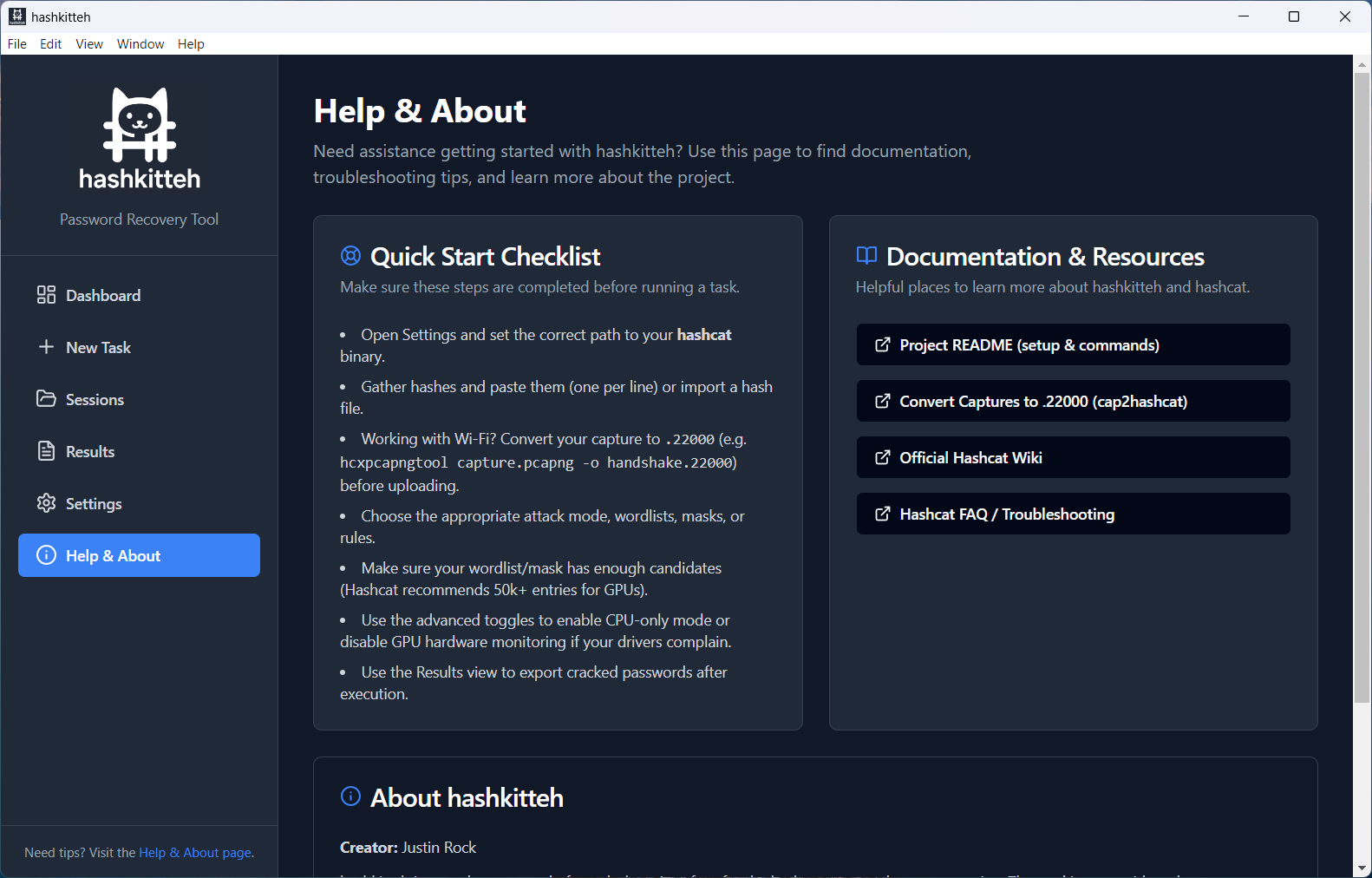Navigate to Settings in the sidebar
Viewport: 1372px width, 878px height.
tap(139, 503)
